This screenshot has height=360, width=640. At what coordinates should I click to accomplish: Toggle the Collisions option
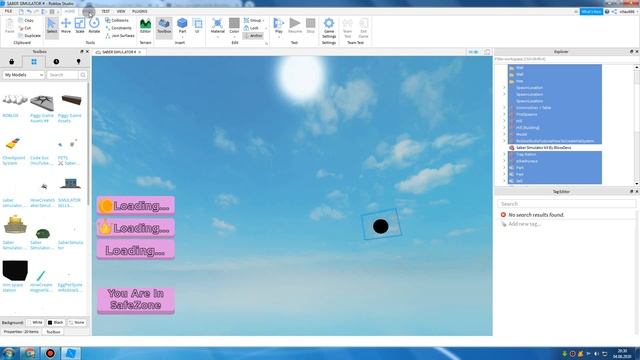[x=117, y=20]
